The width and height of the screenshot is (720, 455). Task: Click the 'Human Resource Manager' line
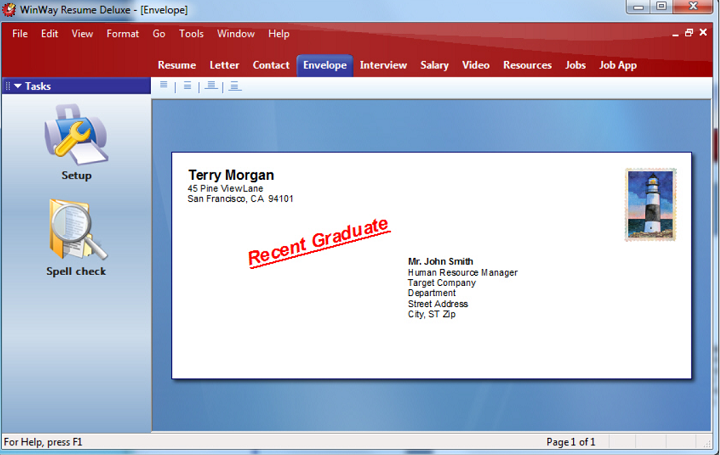click(462, 272)
